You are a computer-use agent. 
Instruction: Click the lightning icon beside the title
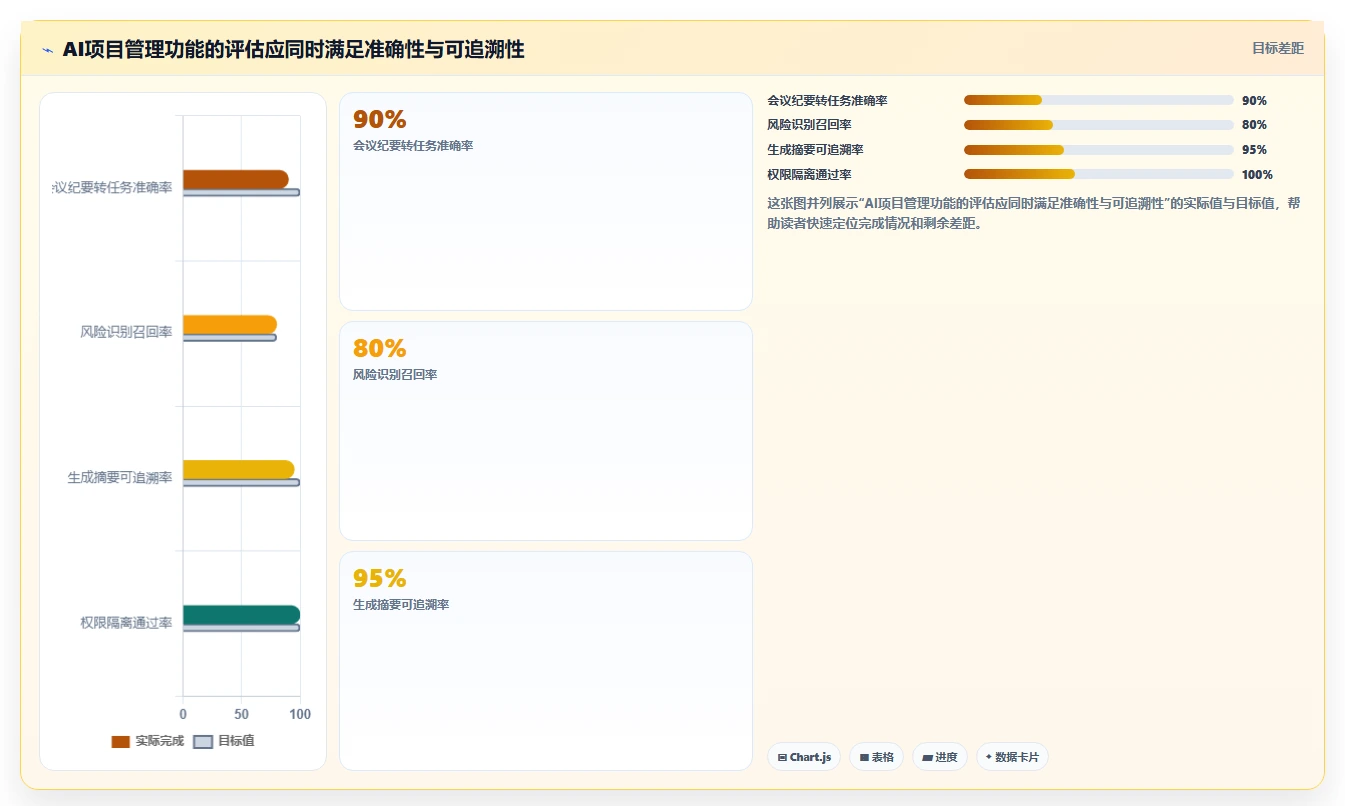tap(48, 50)
